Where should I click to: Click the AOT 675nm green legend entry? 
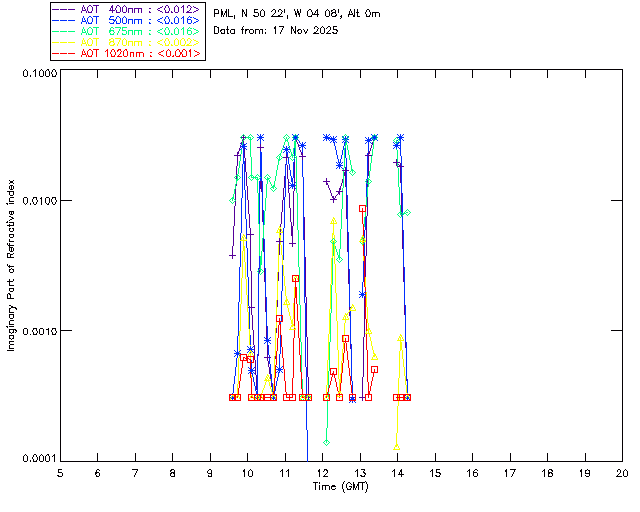(x=140, y=32)
